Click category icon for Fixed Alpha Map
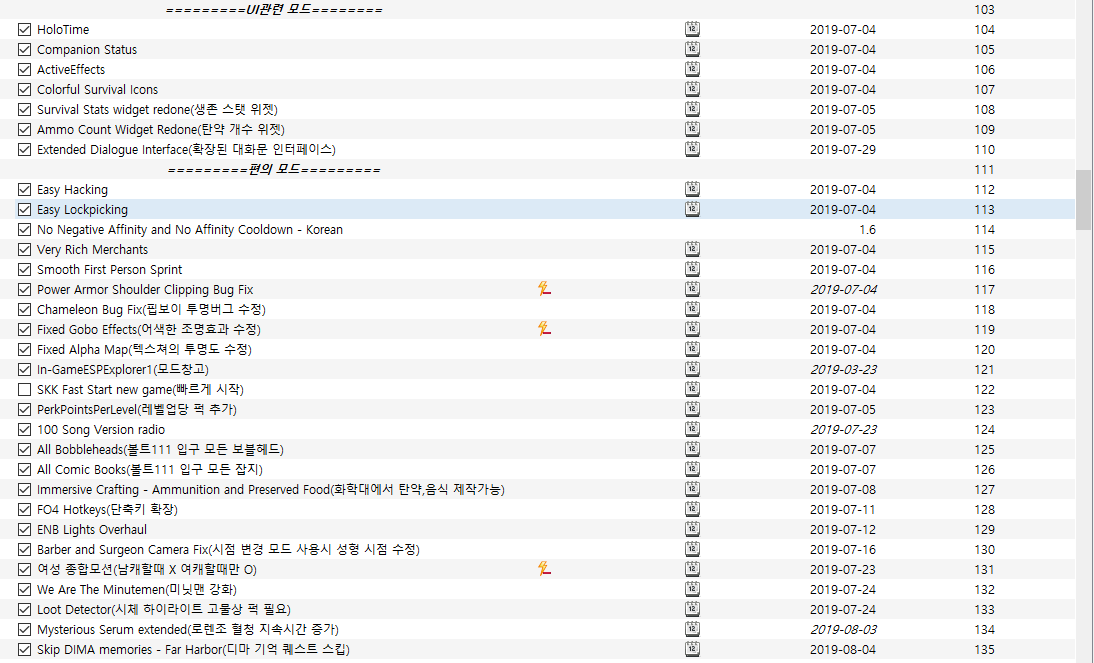 click(x=691, y=349)
